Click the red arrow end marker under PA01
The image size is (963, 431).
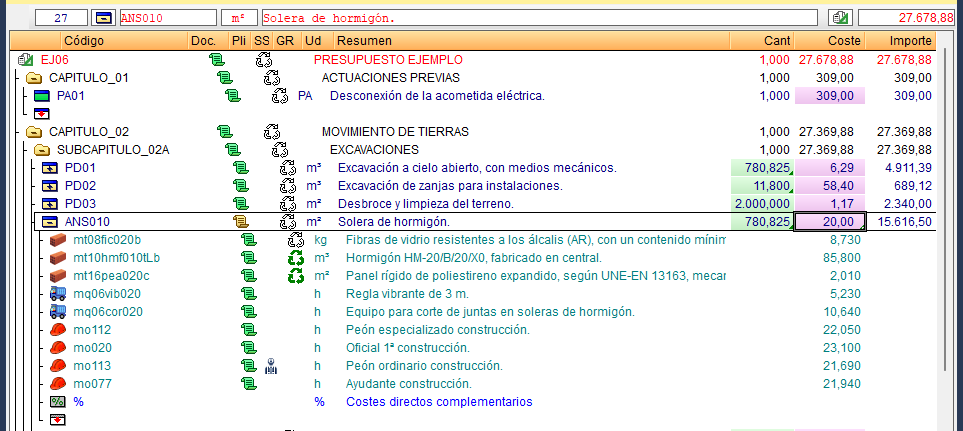pos(42,114)
